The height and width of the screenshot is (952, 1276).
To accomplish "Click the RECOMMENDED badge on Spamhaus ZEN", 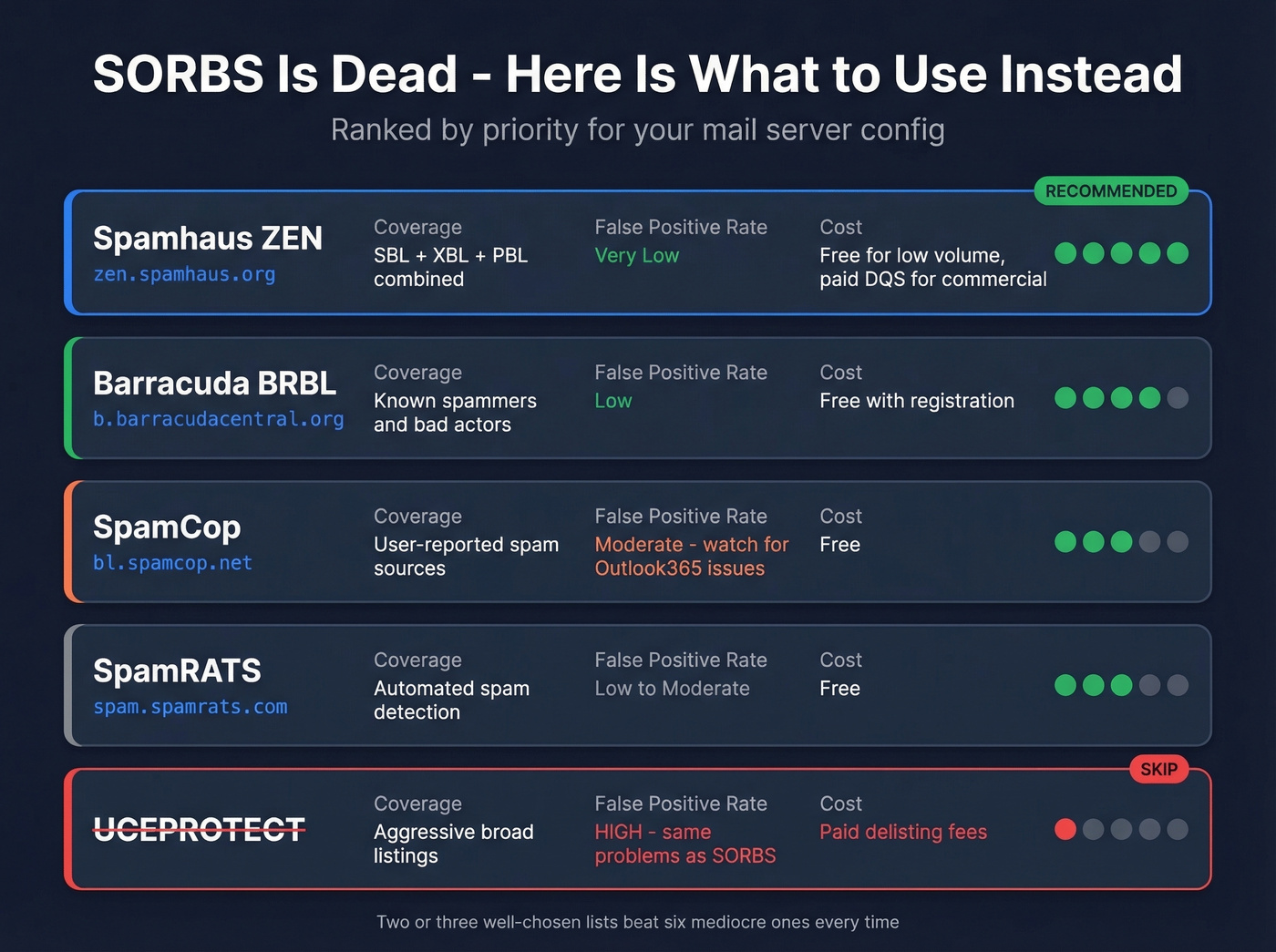I will coord(1110,191).
